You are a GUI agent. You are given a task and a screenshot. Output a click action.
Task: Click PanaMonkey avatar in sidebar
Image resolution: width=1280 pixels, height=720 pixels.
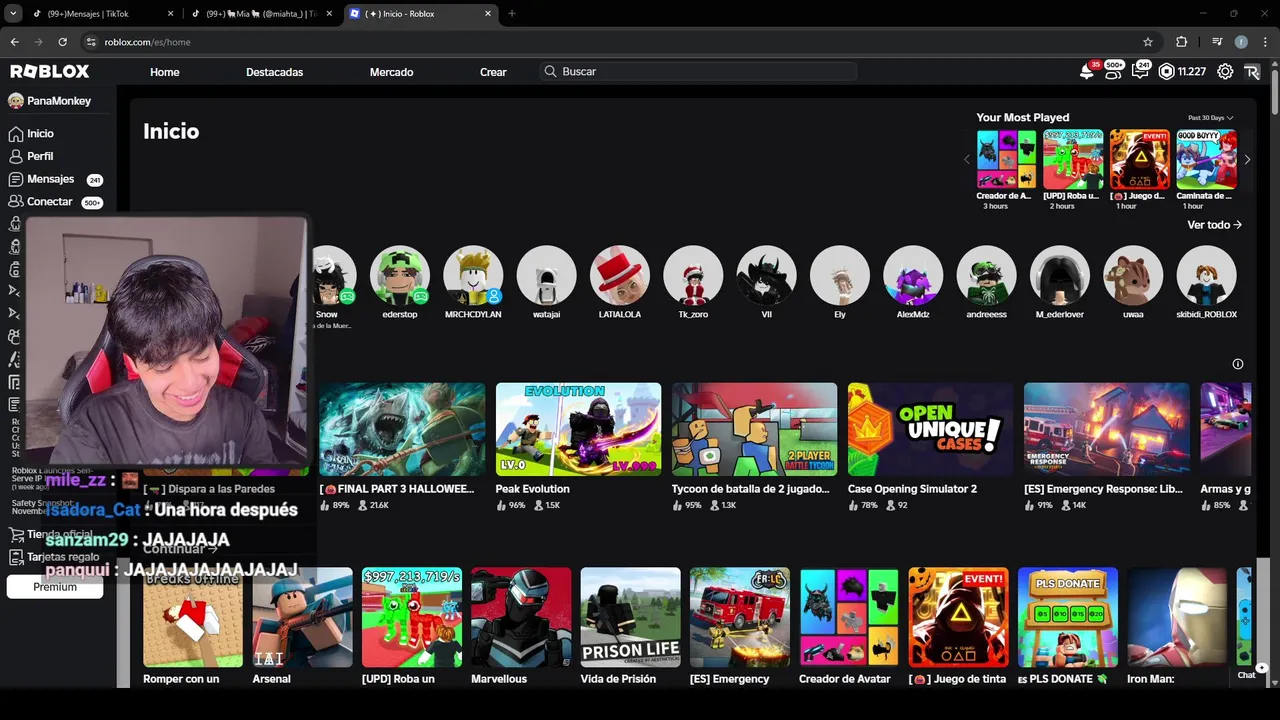(15, 101)
